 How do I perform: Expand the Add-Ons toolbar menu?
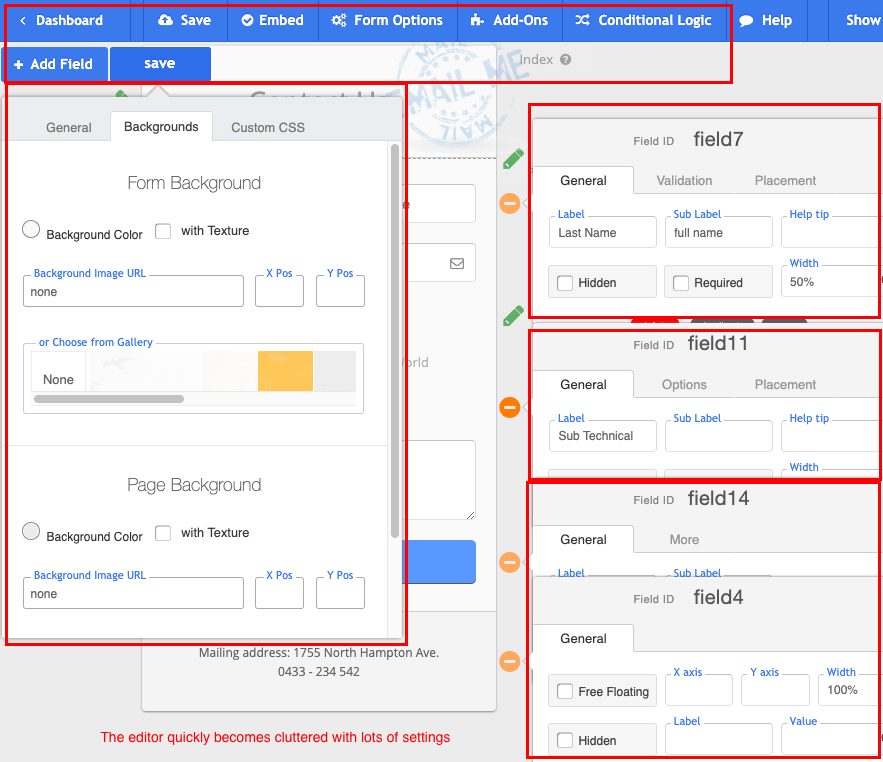[509, 20]
